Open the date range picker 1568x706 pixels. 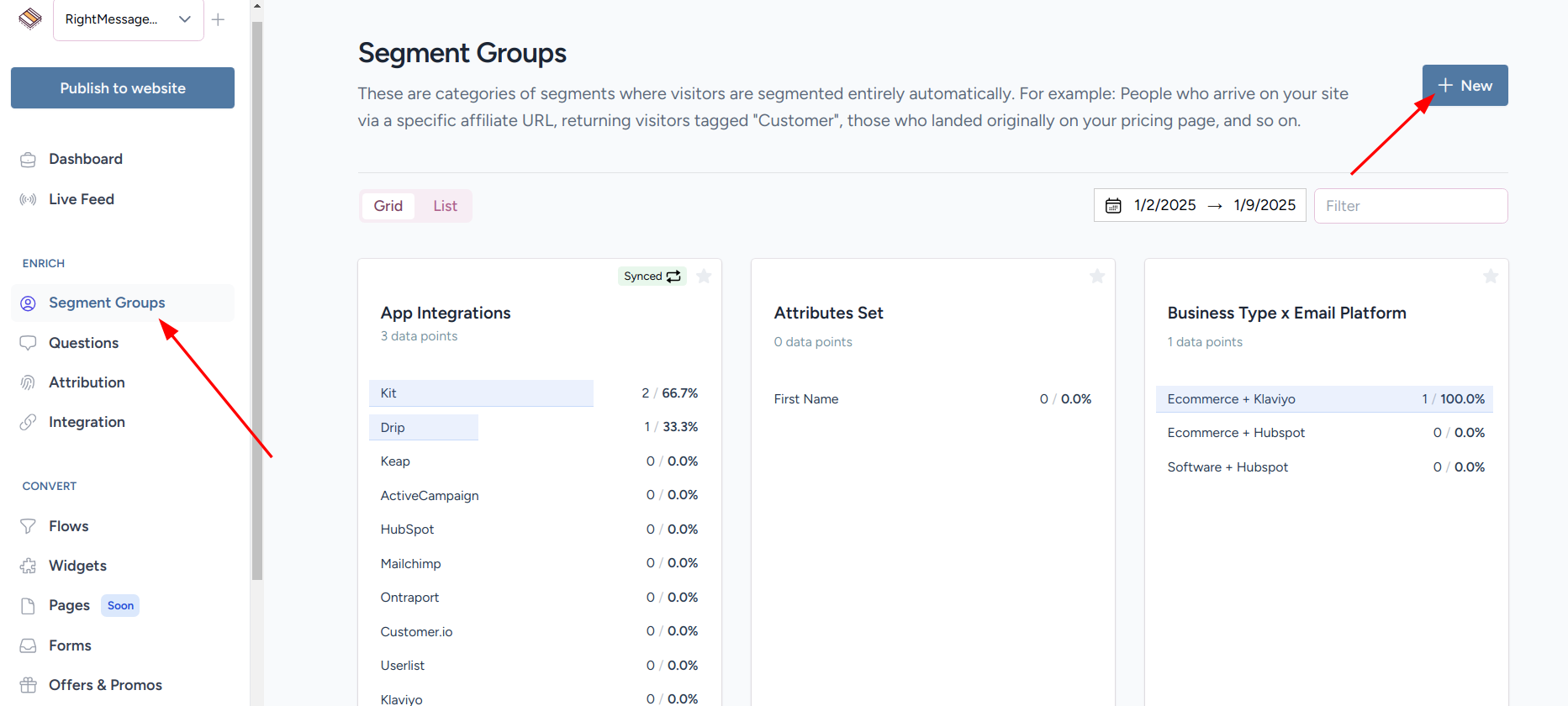[x=1199, y=205]
